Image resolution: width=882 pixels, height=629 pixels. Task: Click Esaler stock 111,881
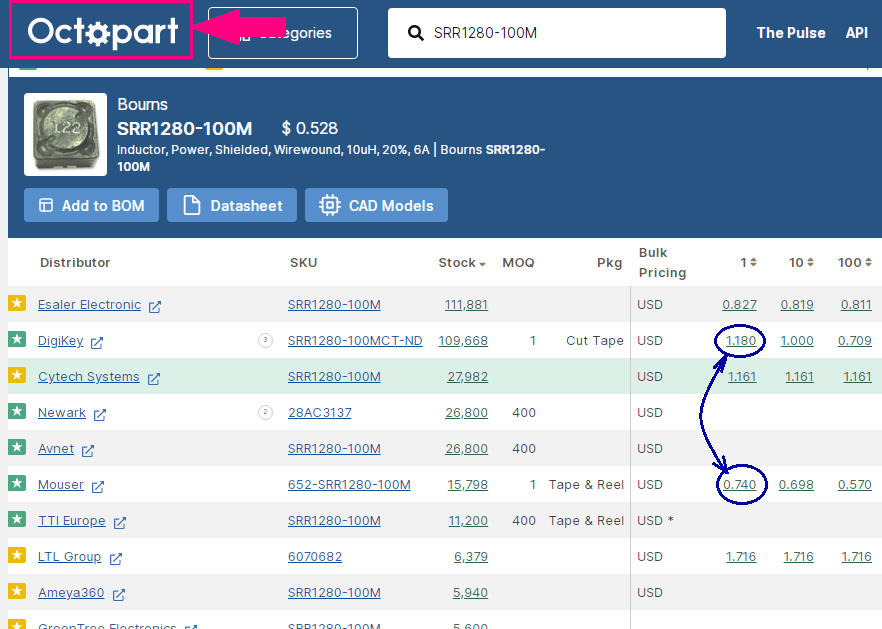(x=466, y=304)
